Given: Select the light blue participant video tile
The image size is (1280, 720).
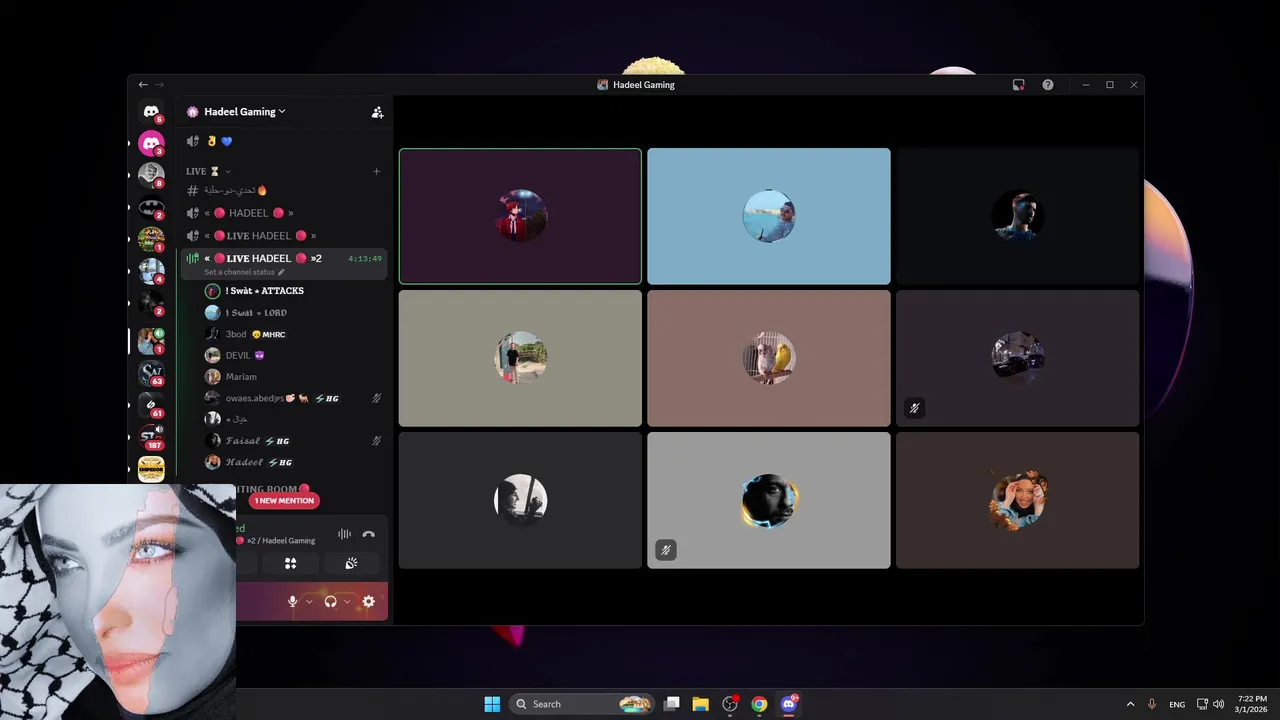Looking at the screenshot, I should coord(769,216).
